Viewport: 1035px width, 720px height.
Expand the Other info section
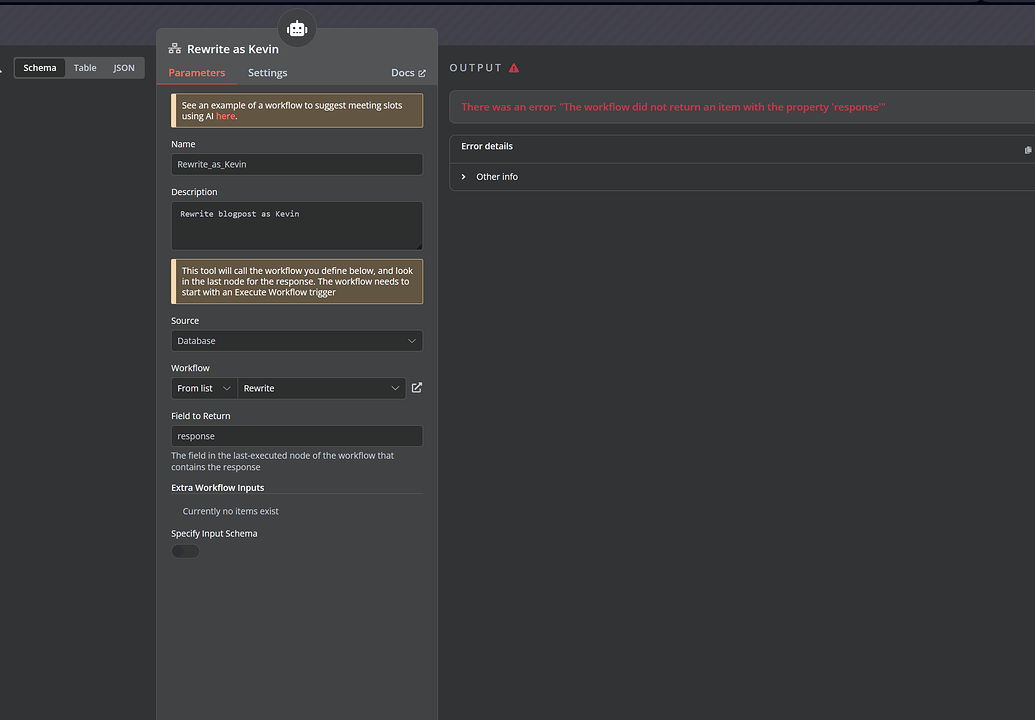click(x=463, y=176)
